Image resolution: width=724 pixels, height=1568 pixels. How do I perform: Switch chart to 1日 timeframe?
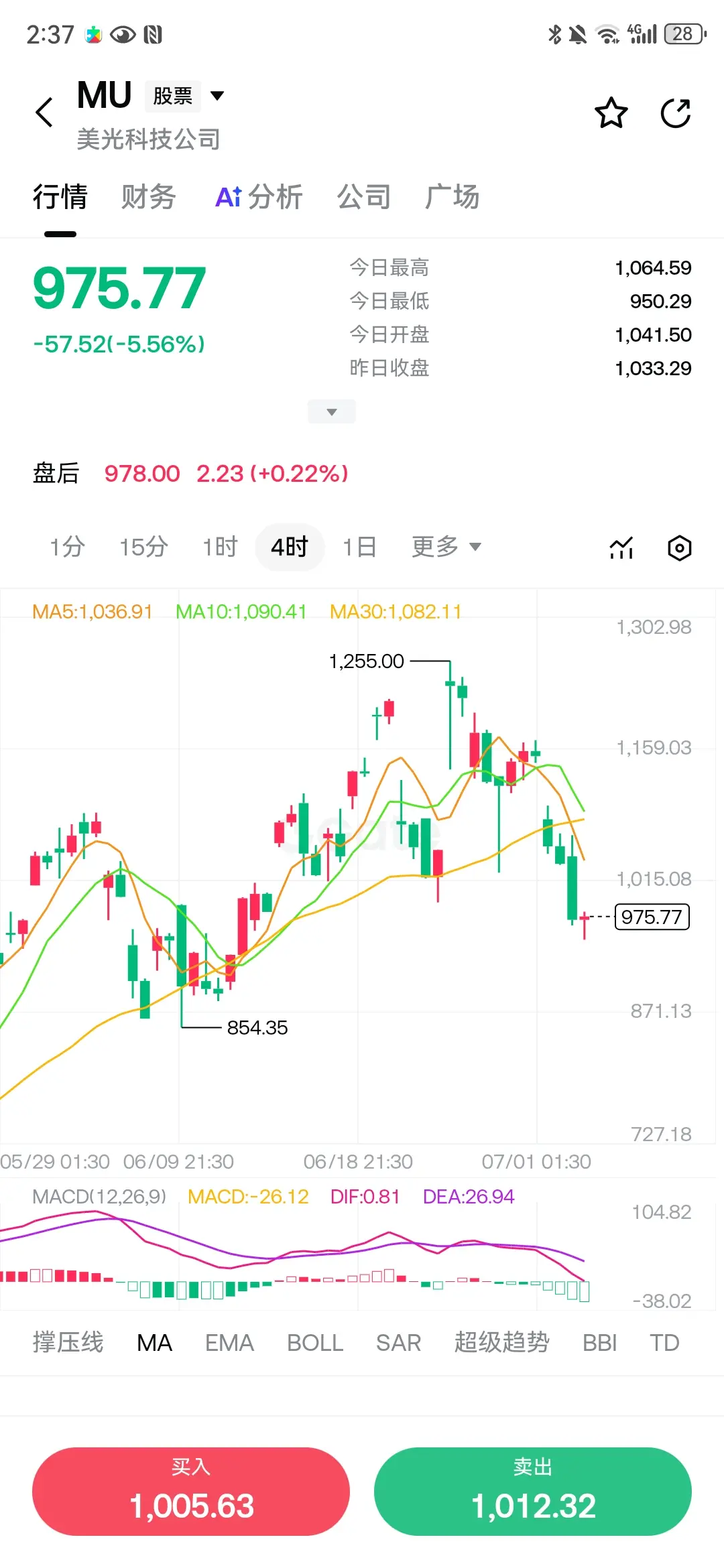[x=359, y=547]
